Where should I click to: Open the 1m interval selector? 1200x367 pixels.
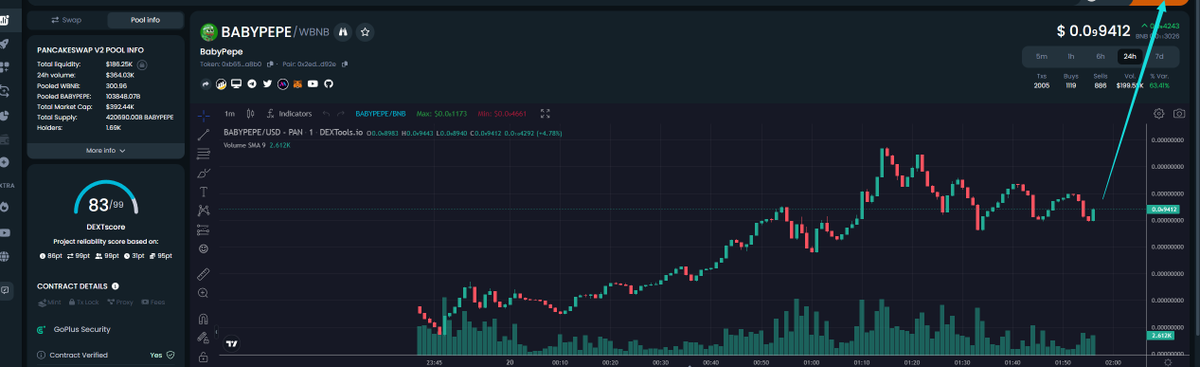[230, 114]
